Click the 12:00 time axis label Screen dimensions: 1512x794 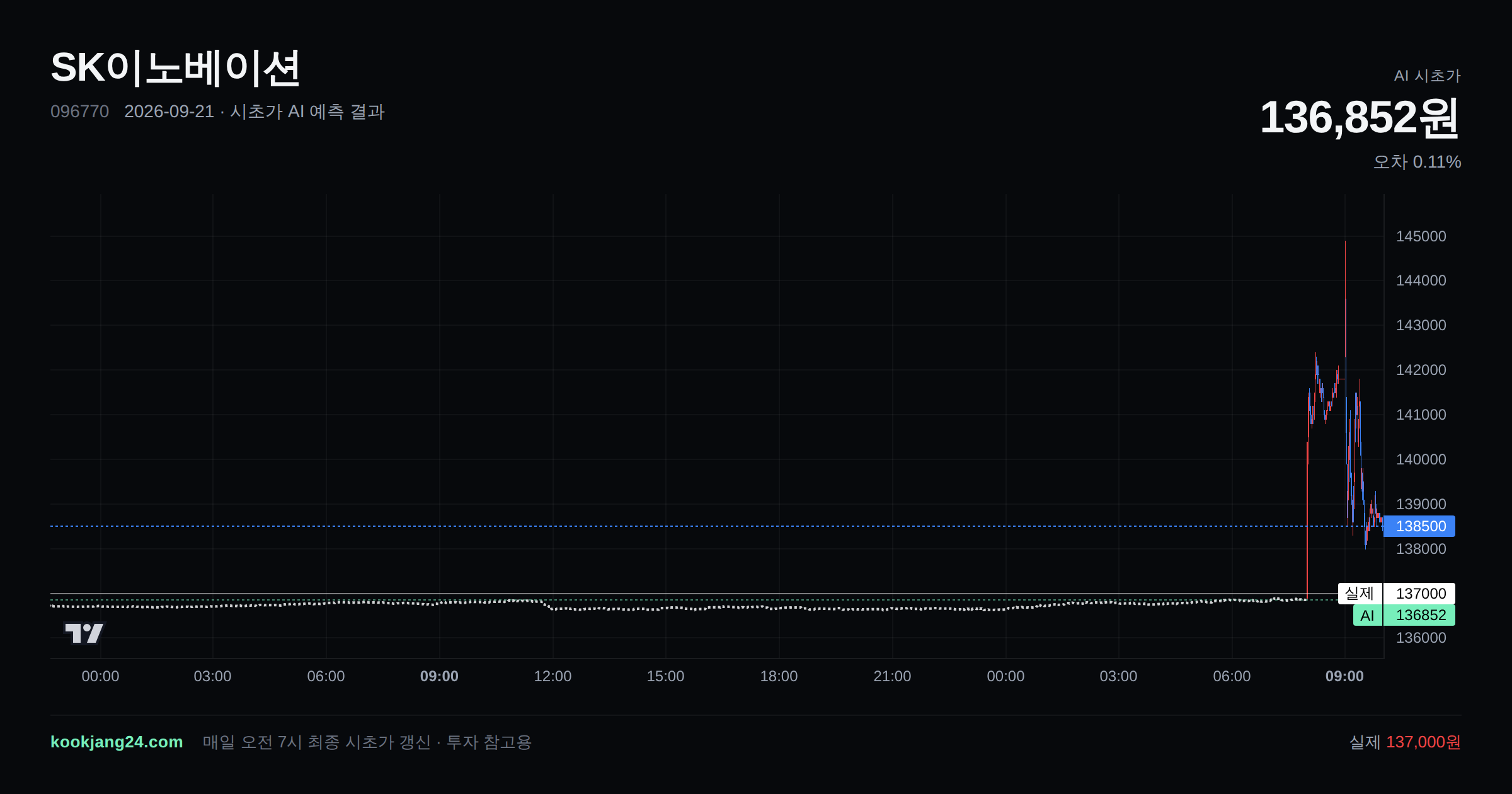[553, 676]
